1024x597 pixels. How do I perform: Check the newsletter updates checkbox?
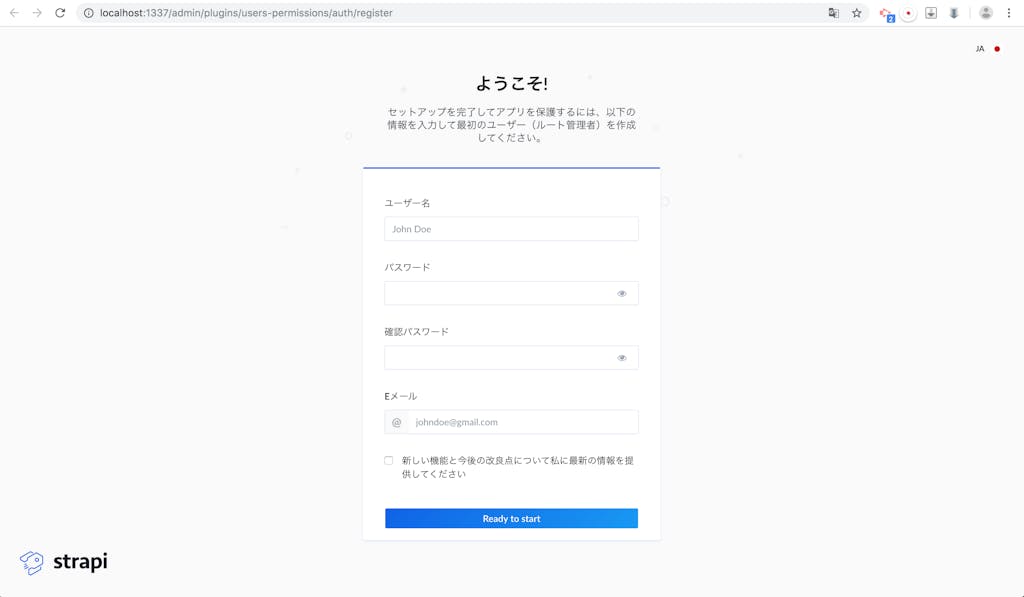tap(389, 460)
